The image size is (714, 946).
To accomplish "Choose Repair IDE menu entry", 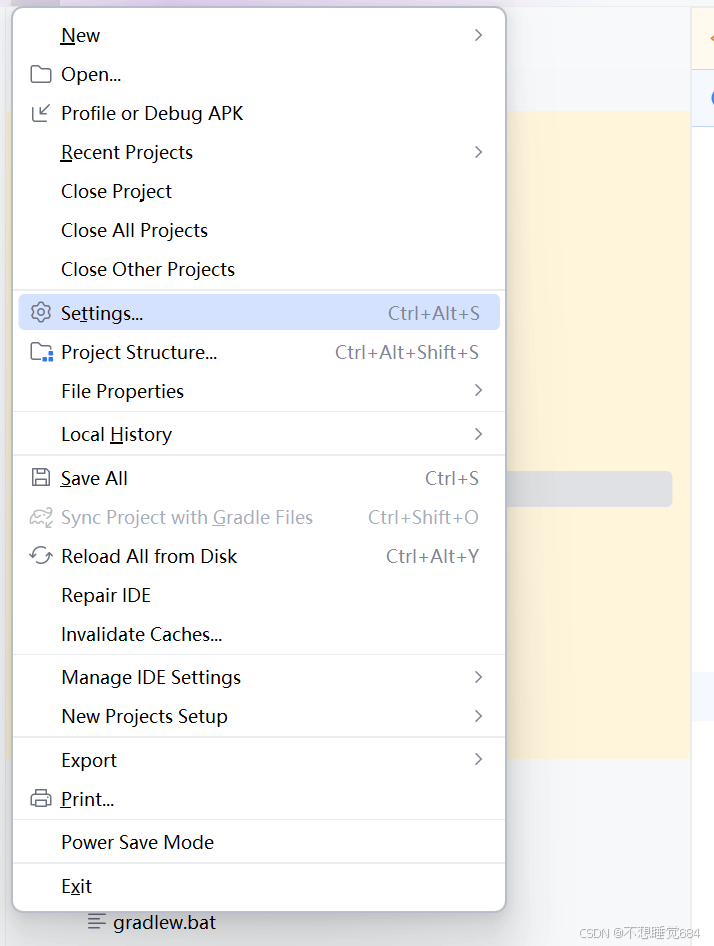I will (x=106, y=595).
